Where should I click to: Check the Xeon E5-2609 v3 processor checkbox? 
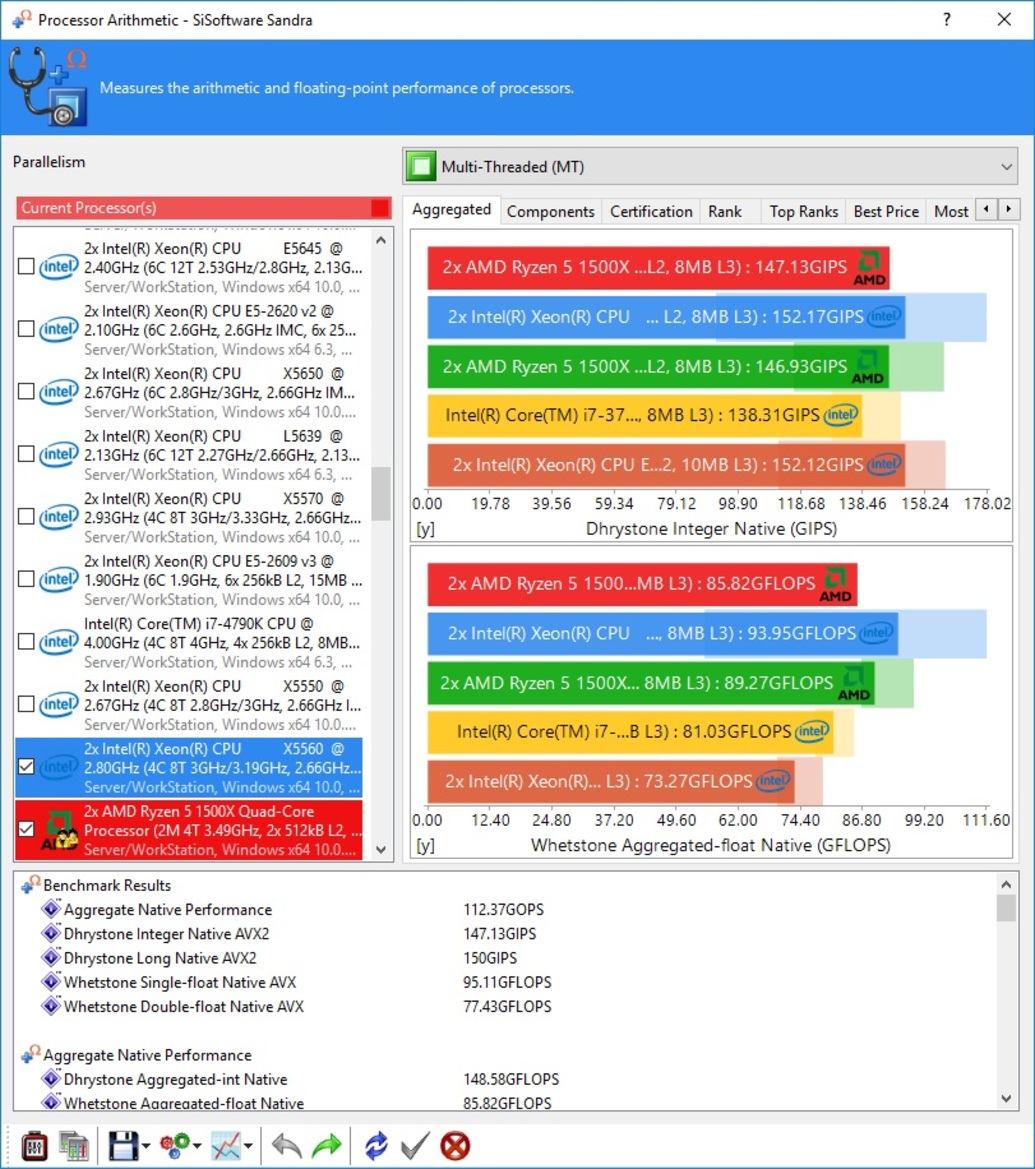tap(26, 579)
